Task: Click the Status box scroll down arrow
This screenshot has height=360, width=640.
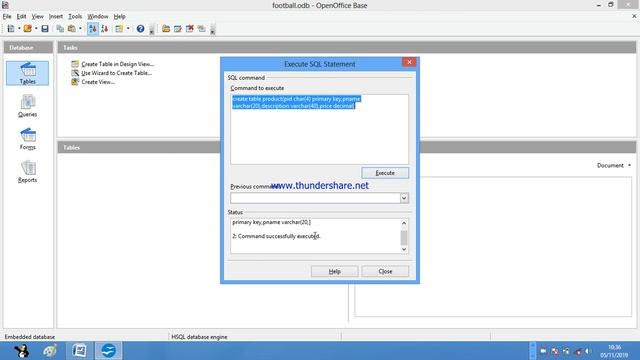Action: click(404, 249)
